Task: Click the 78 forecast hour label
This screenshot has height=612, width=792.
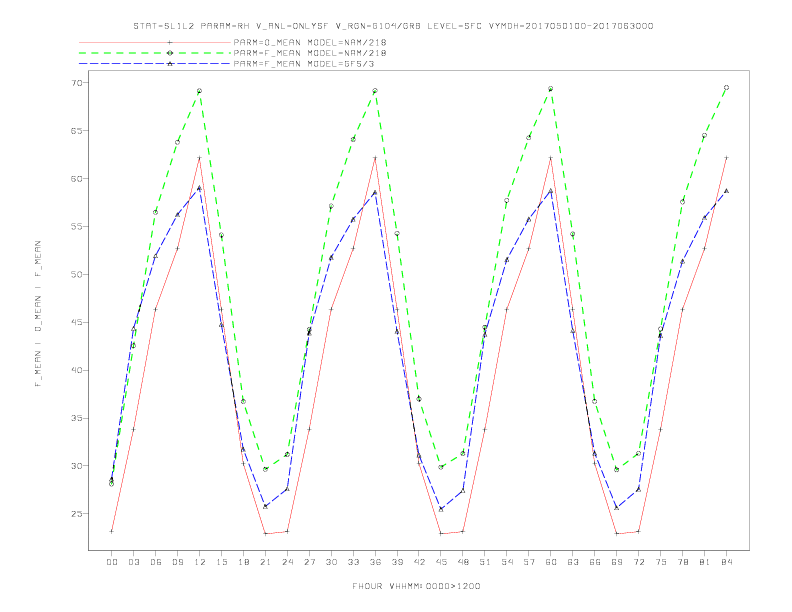Action: pyautogui.click(x=683, y=562)
